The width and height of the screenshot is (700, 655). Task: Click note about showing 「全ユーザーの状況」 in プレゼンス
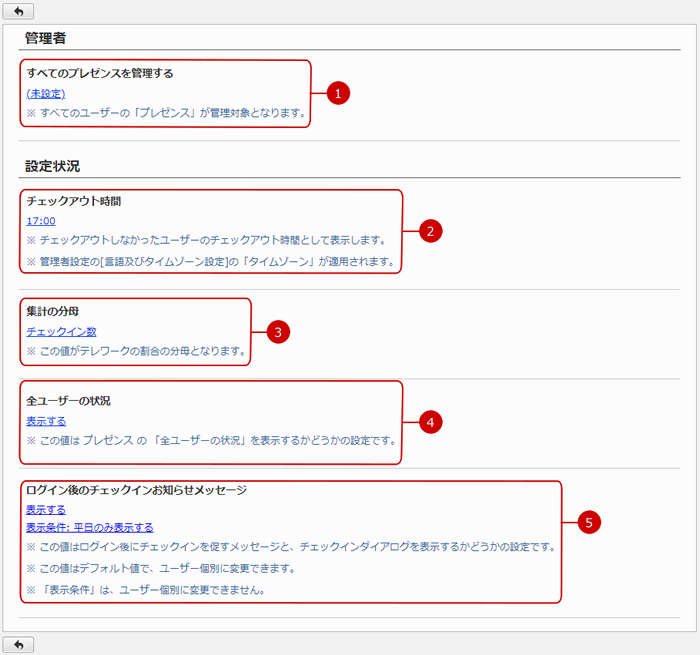point(212,441)
